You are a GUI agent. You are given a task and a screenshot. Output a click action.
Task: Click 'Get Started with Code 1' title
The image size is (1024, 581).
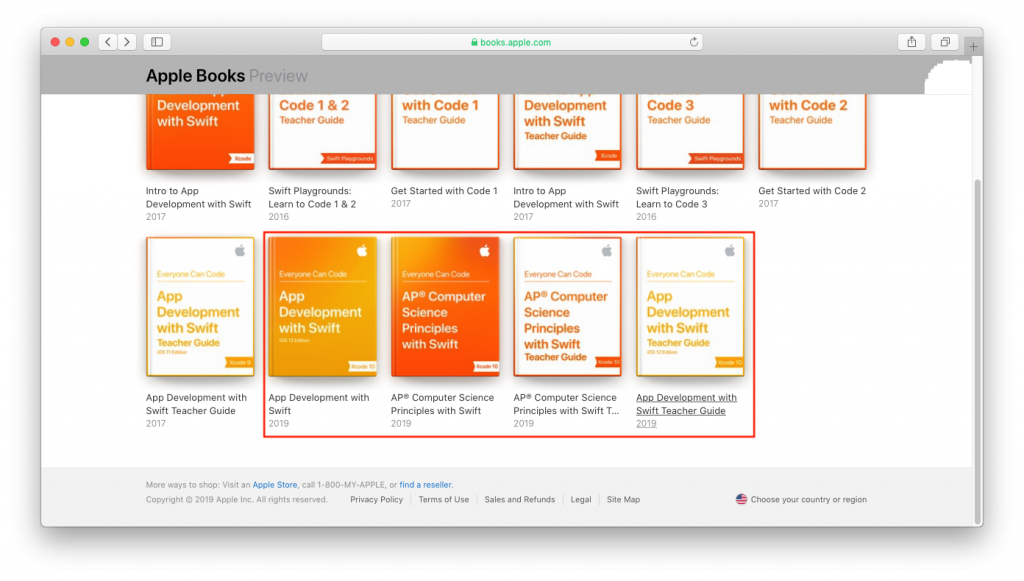(444, 191)
